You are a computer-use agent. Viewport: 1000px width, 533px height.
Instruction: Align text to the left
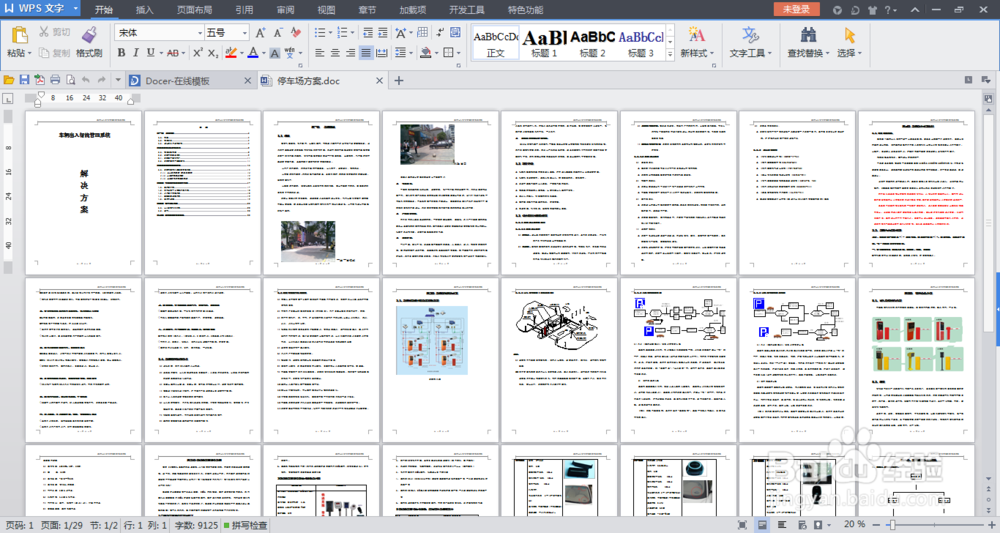[x=320, y=53]
